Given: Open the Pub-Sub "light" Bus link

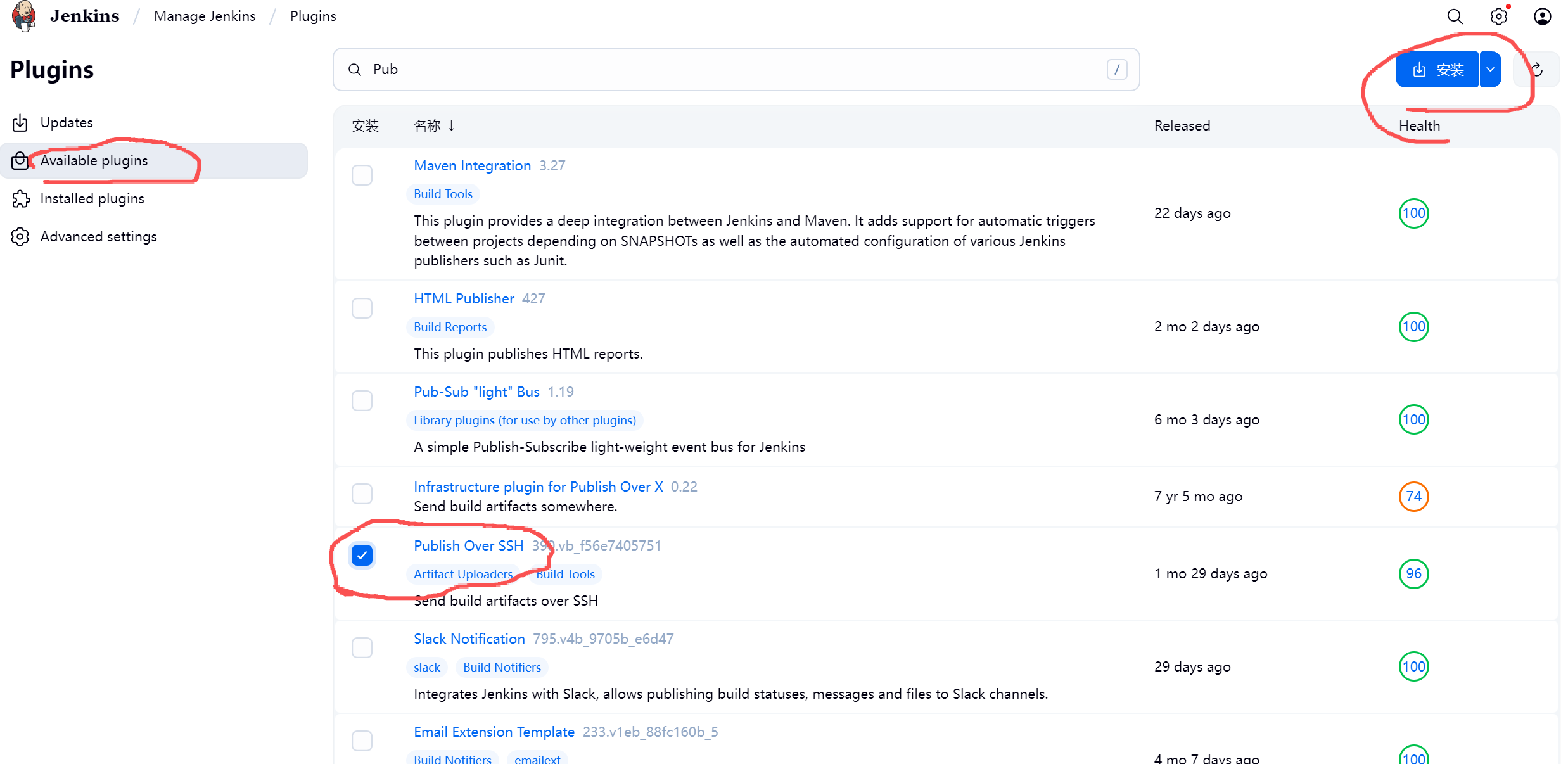Looking at the screenshot, I should click(x=476, y=392).
